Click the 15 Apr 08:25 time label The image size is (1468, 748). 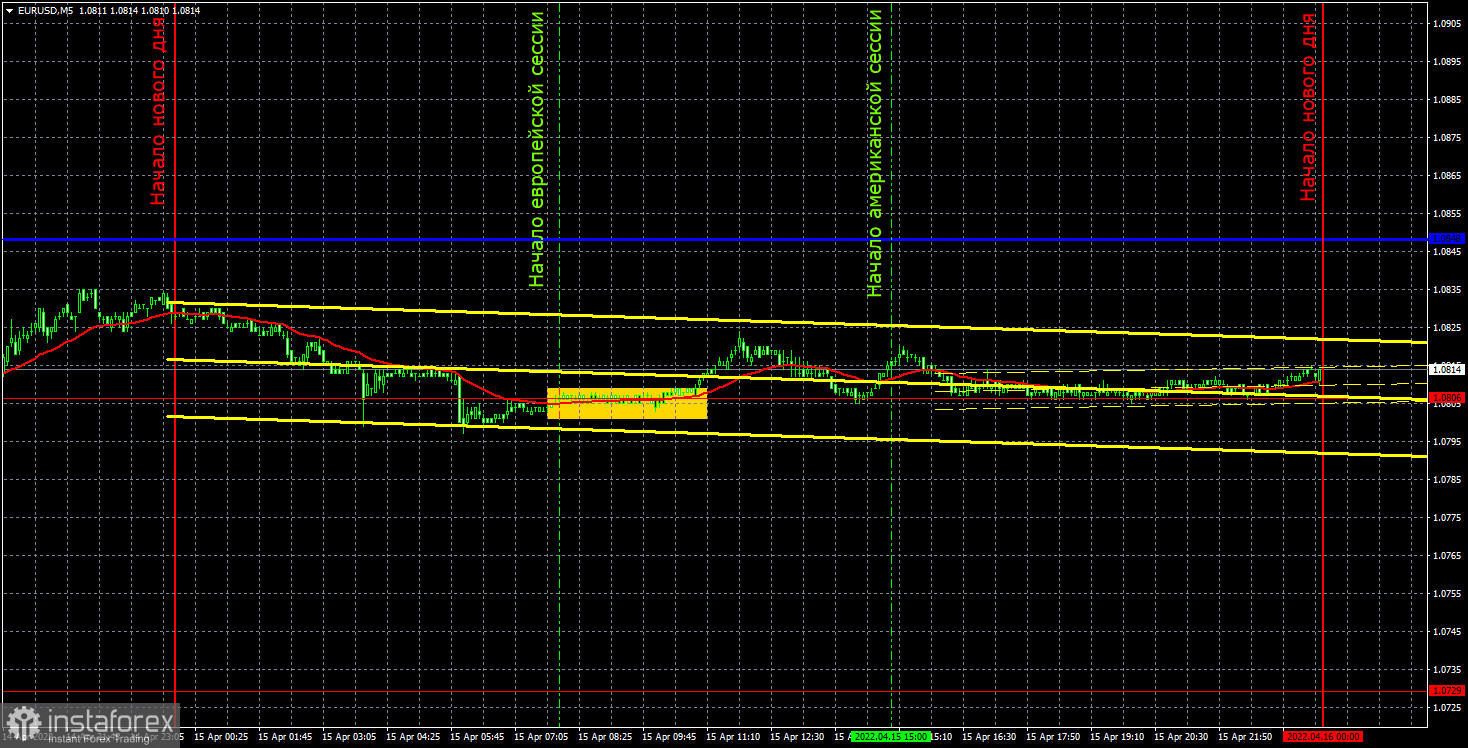click(x=605, y=736)
